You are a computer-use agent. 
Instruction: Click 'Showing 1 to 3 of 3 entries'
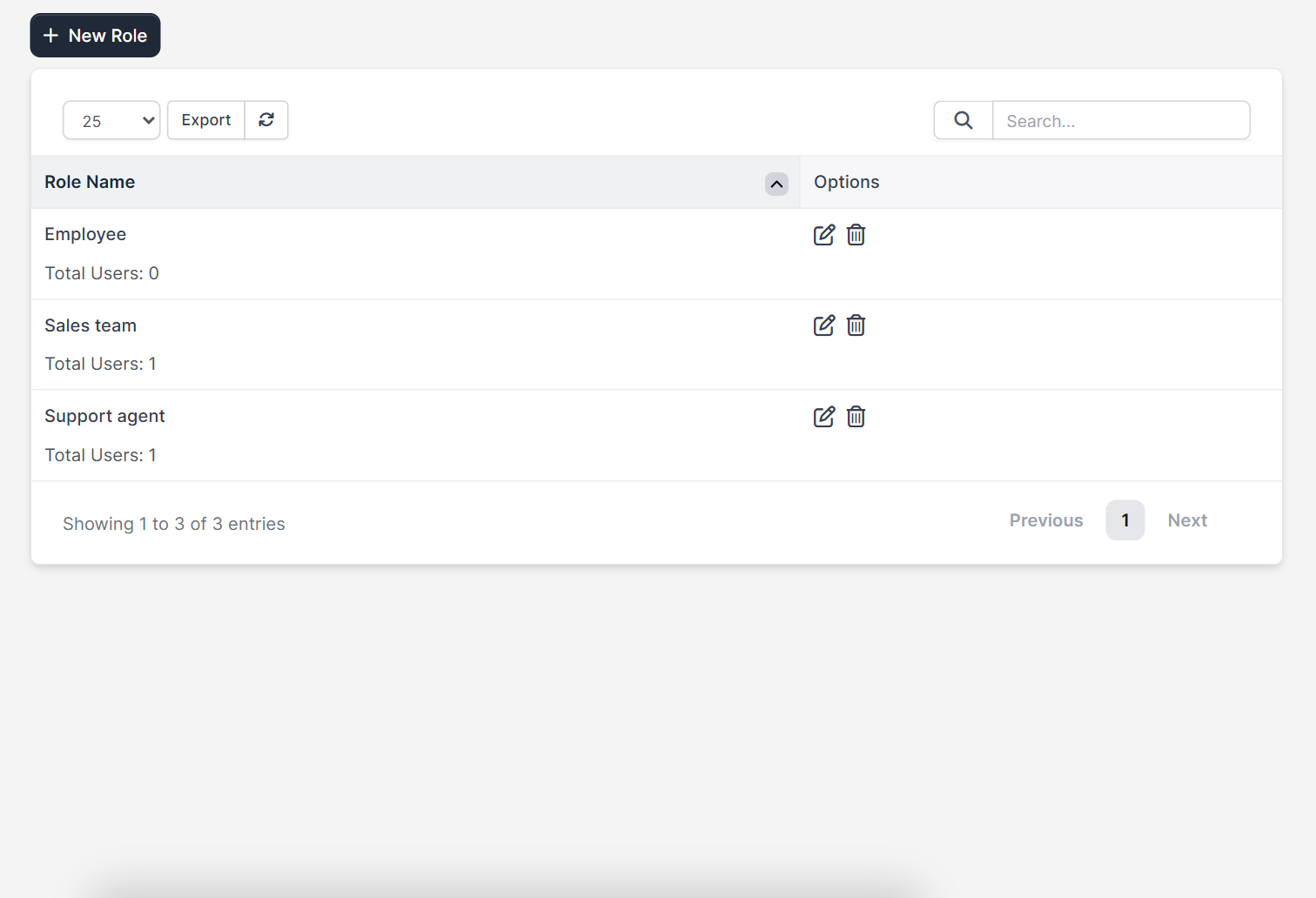[174, 524]
